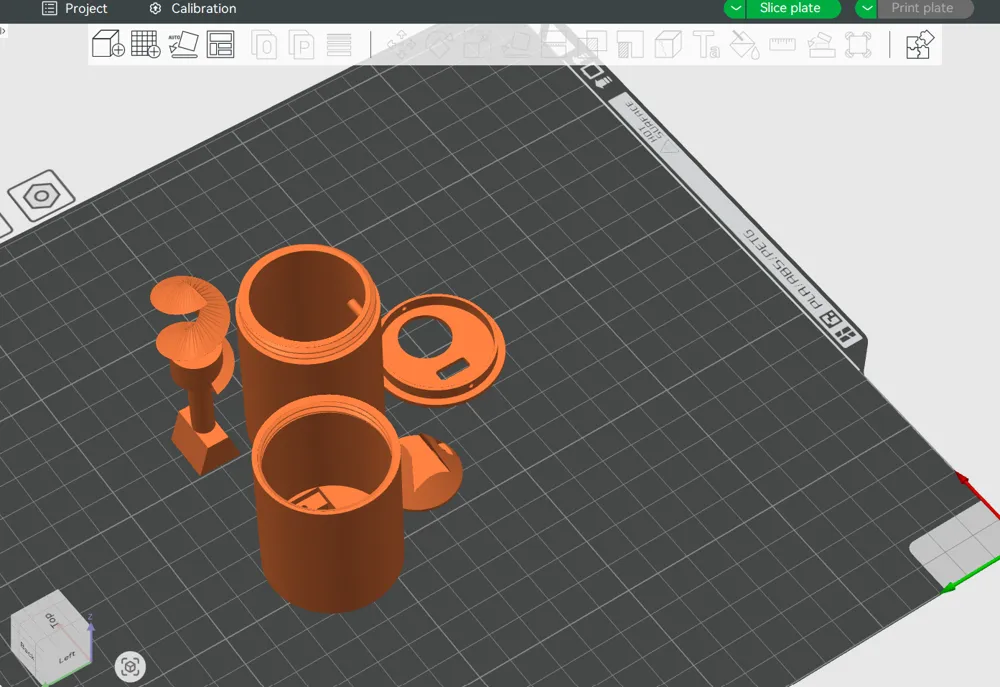The image size is (1000, 687).
Task: Click the perspective view icon beside the view cube
Action: point(130,667)
